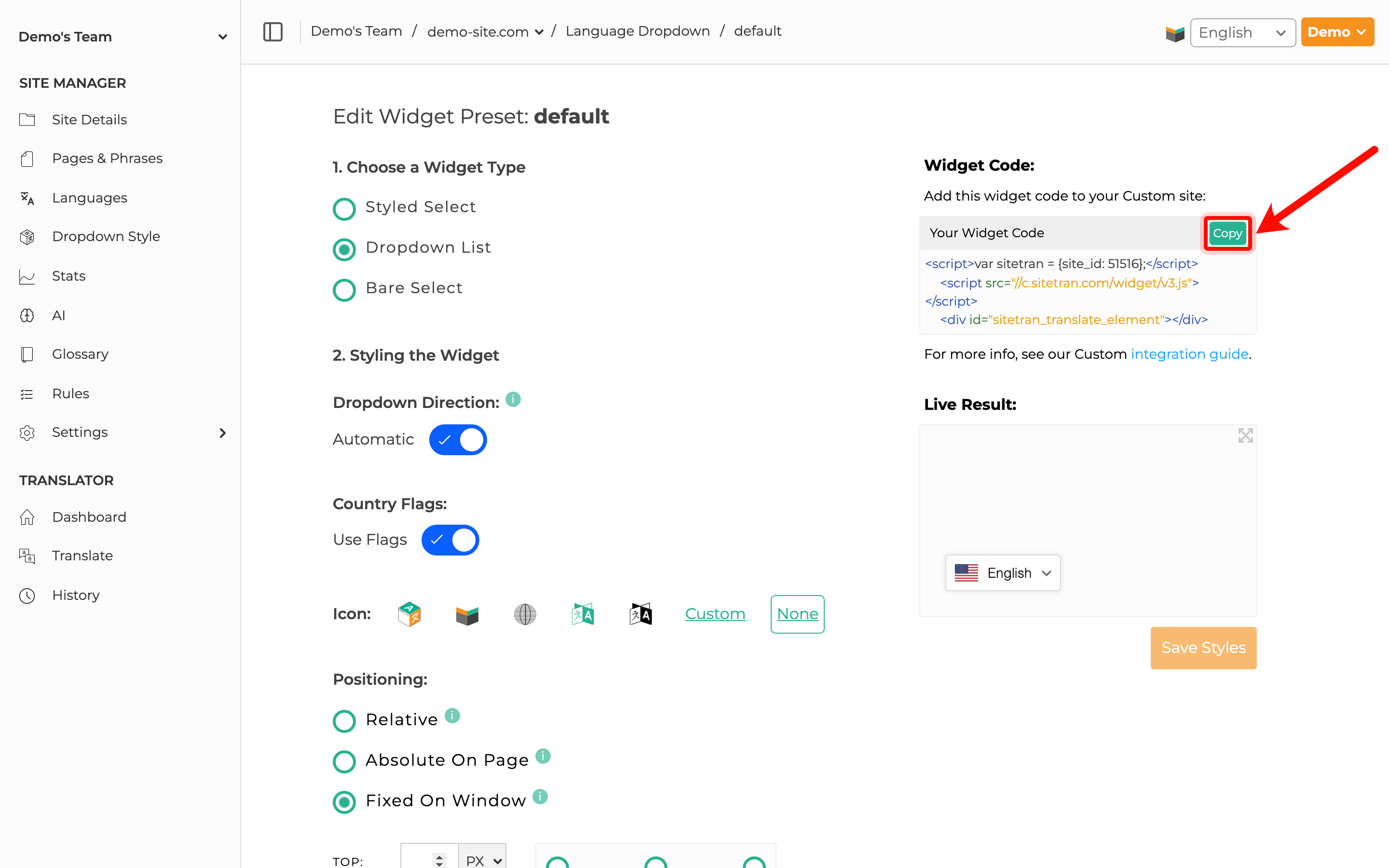
Task: Open the English language selector in header
Action: pos(1243,33)
